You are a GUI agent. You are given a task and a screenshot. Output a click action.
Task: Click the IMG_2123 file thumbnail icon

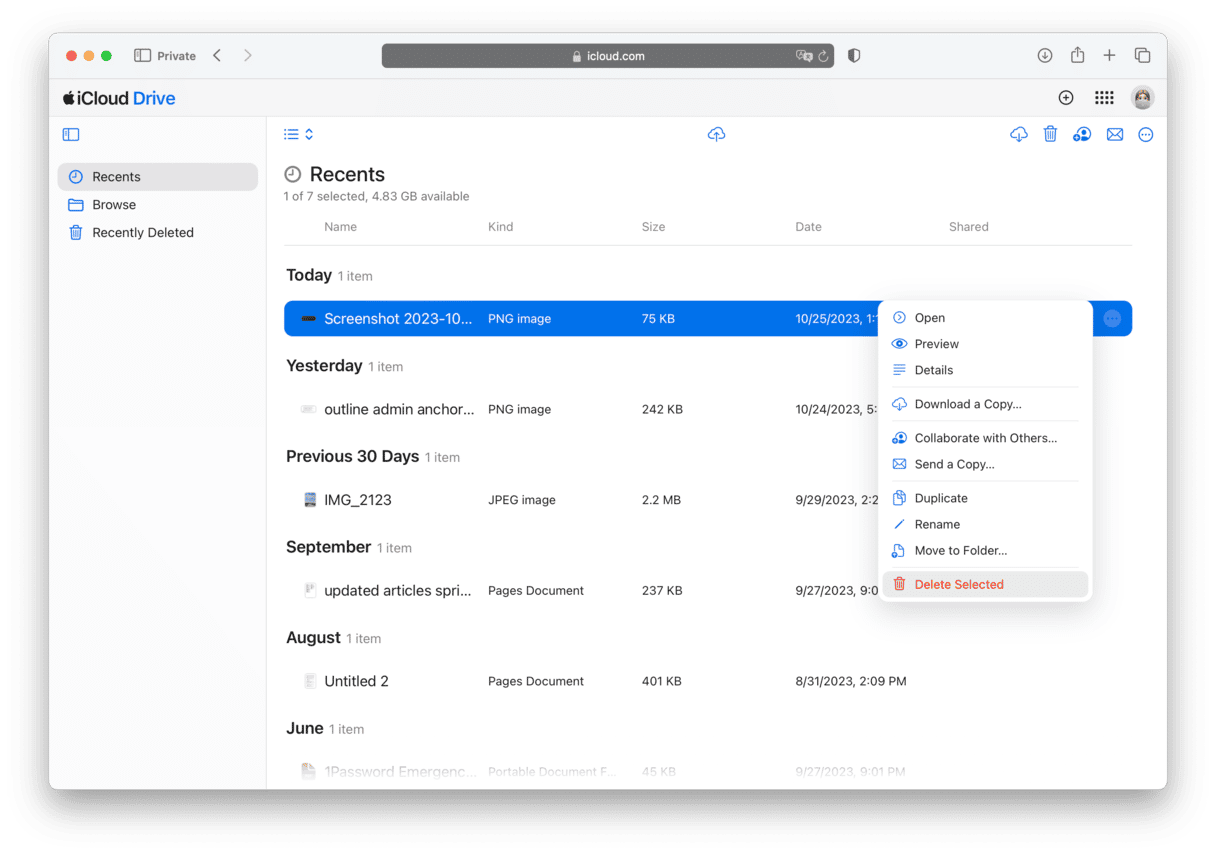pos(310,500)
